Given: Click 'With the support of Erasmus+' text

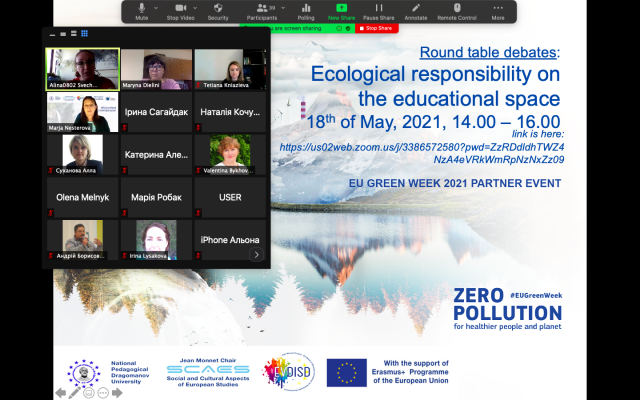Looking at the screenshot, I should 410,372.
